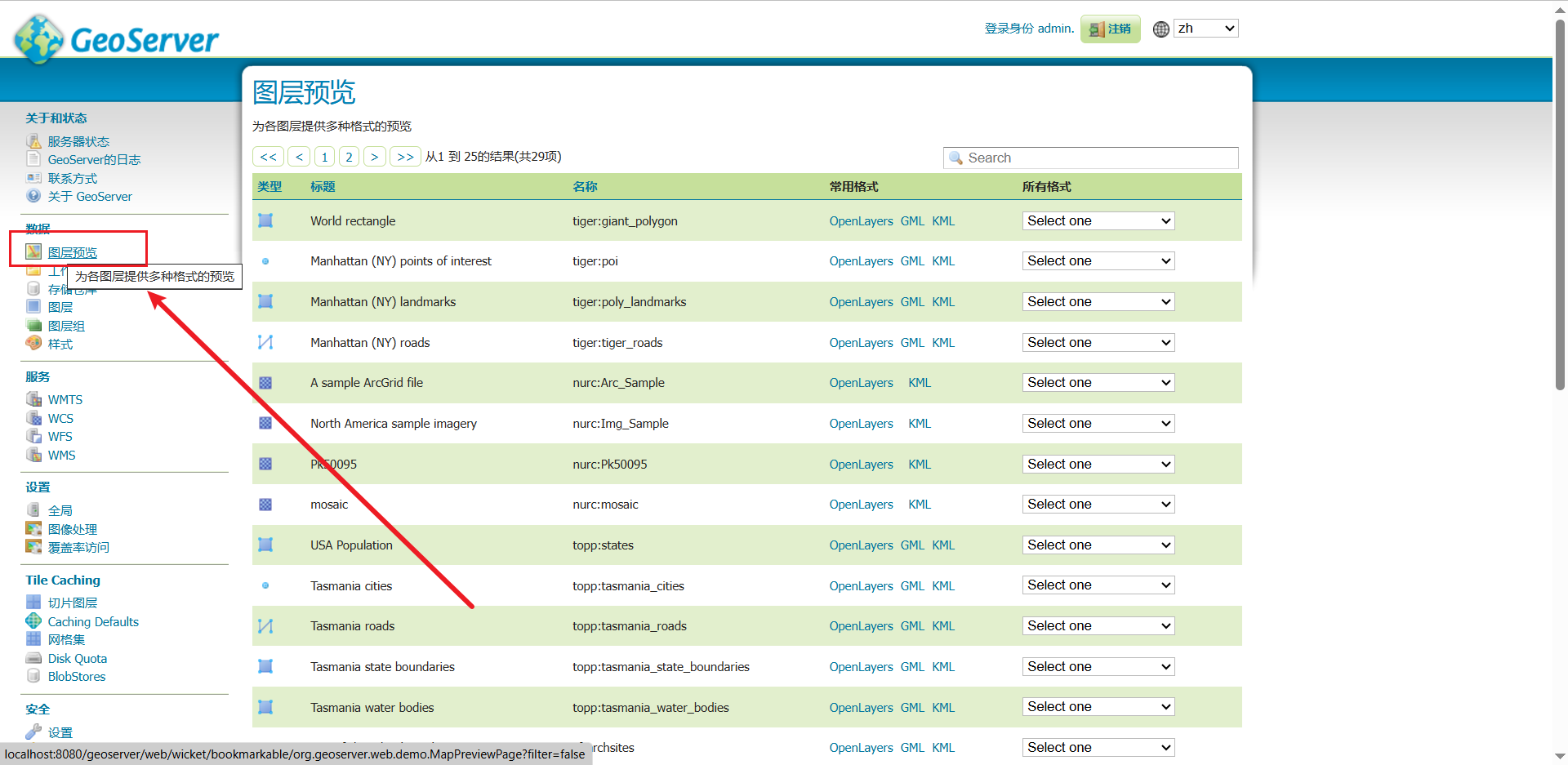Open the GeoServer的日志 link
1568x765 pixels.
tap(94, 159)
